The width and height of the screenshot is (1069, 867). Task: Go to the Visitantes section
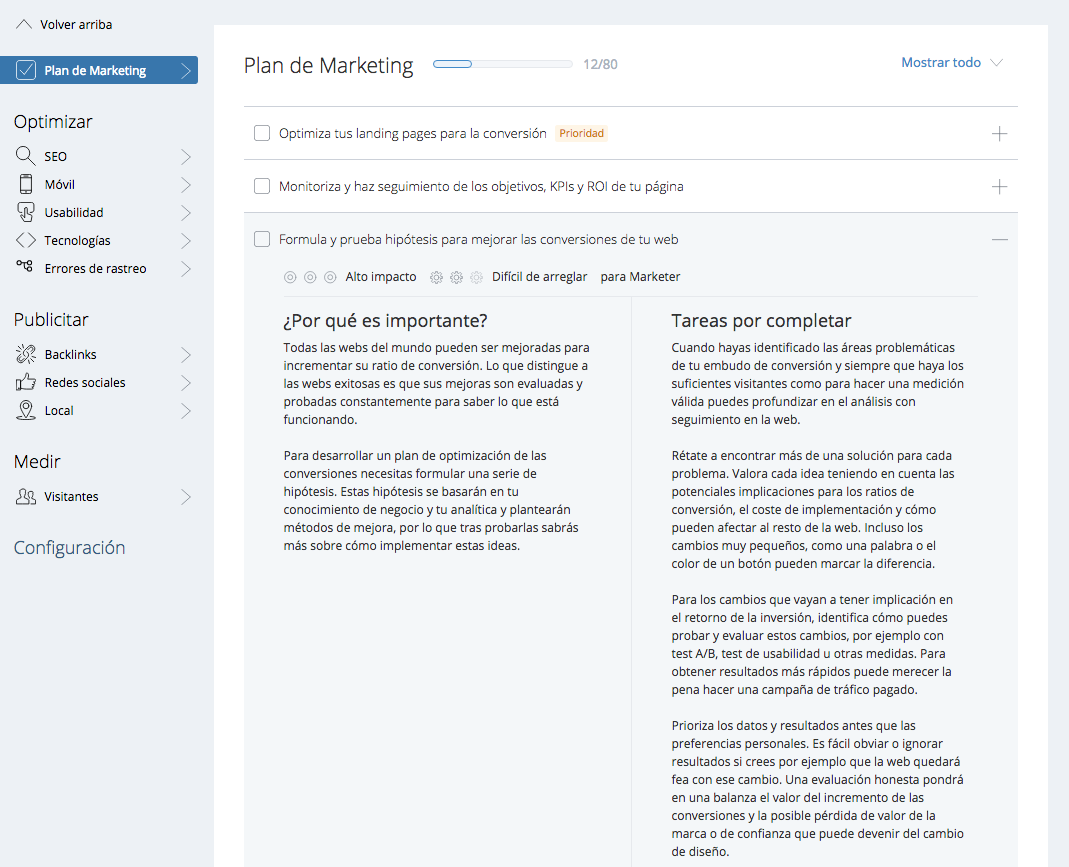(71, 497)
